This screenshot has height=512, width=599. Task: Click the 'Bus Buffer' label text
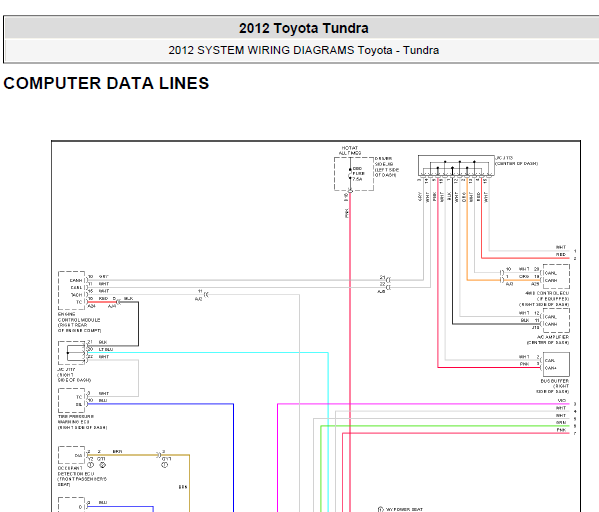click(x=552, y=386)
